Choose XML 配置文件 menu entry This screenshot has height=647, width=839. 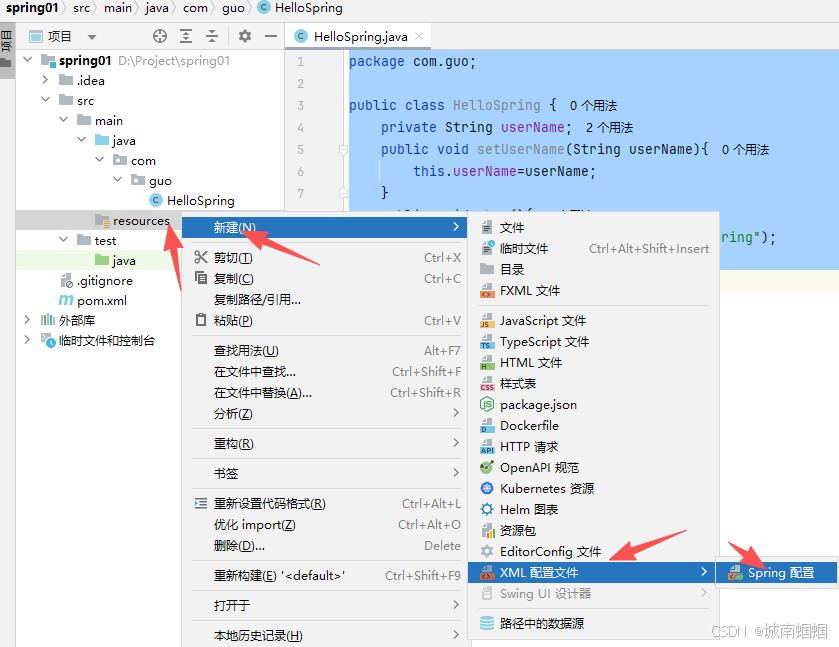[x=539, y=573]
